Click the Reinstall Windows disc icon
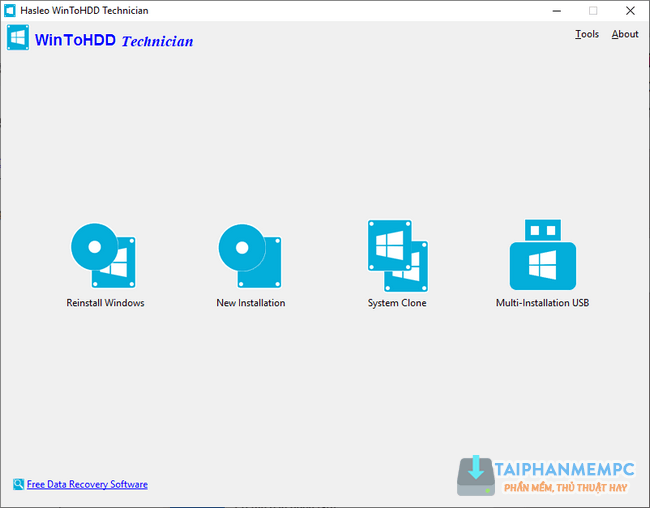Image resolution: width=650 pixels, height=508 pixels. pos(103,255)
